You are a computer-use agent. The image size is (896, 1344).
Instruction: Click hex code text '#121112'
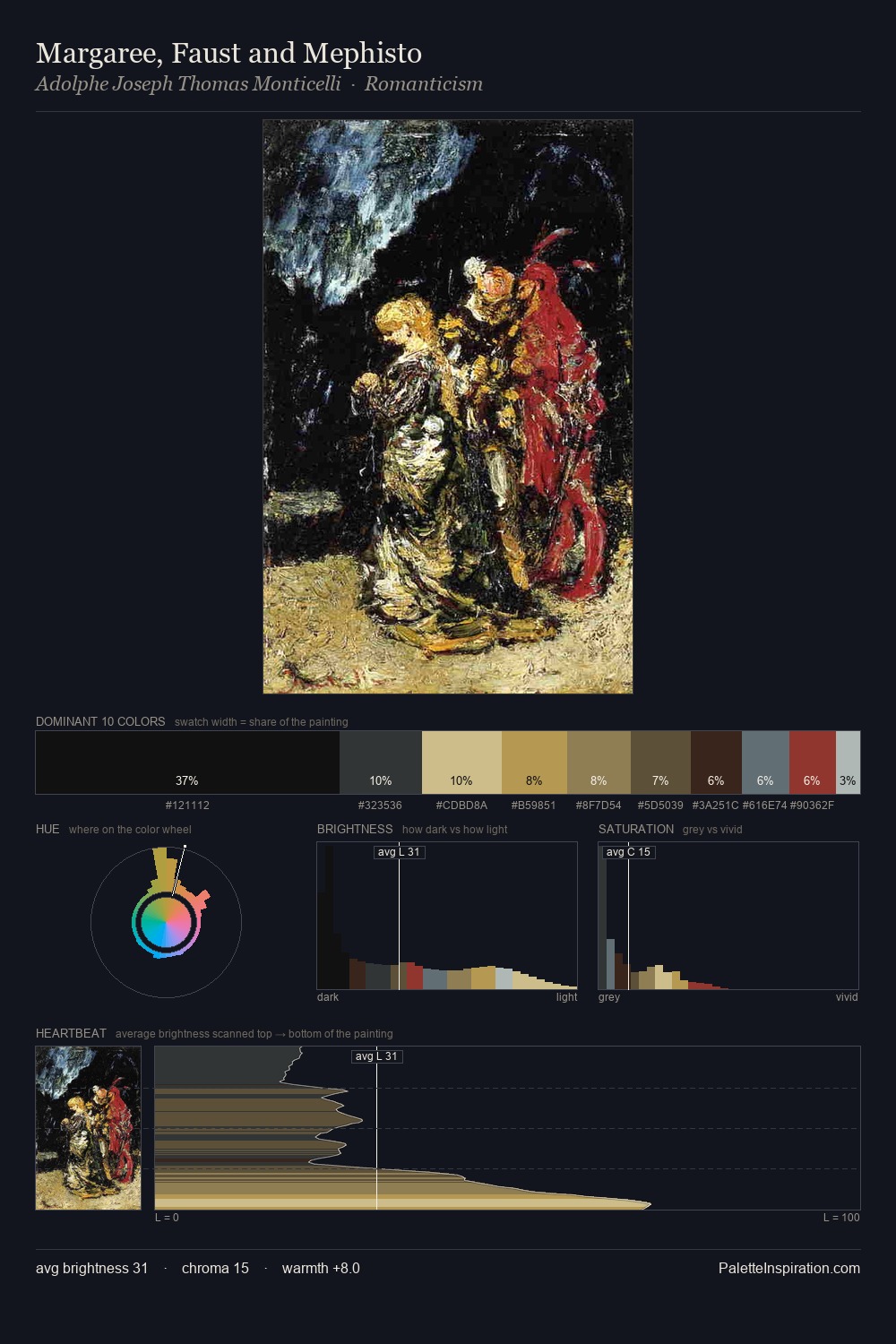[x=187, y=805]
